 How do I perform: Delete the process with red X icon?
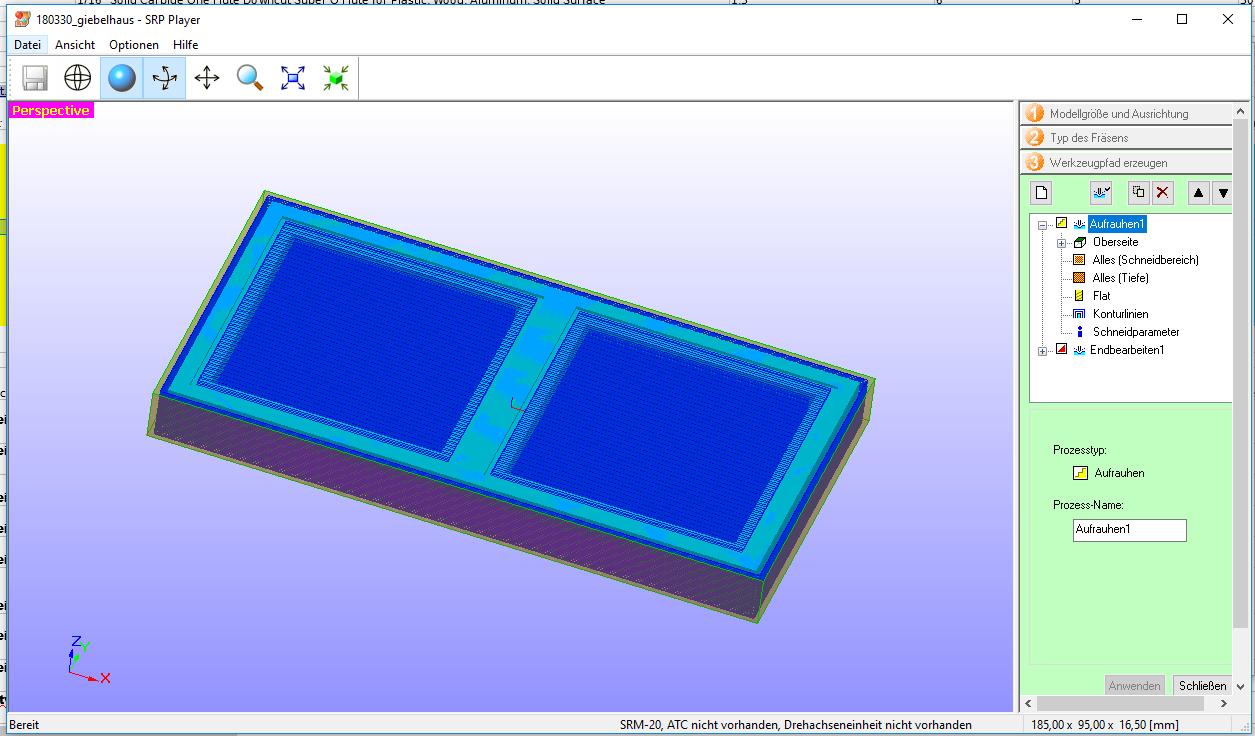point(1162,193)
